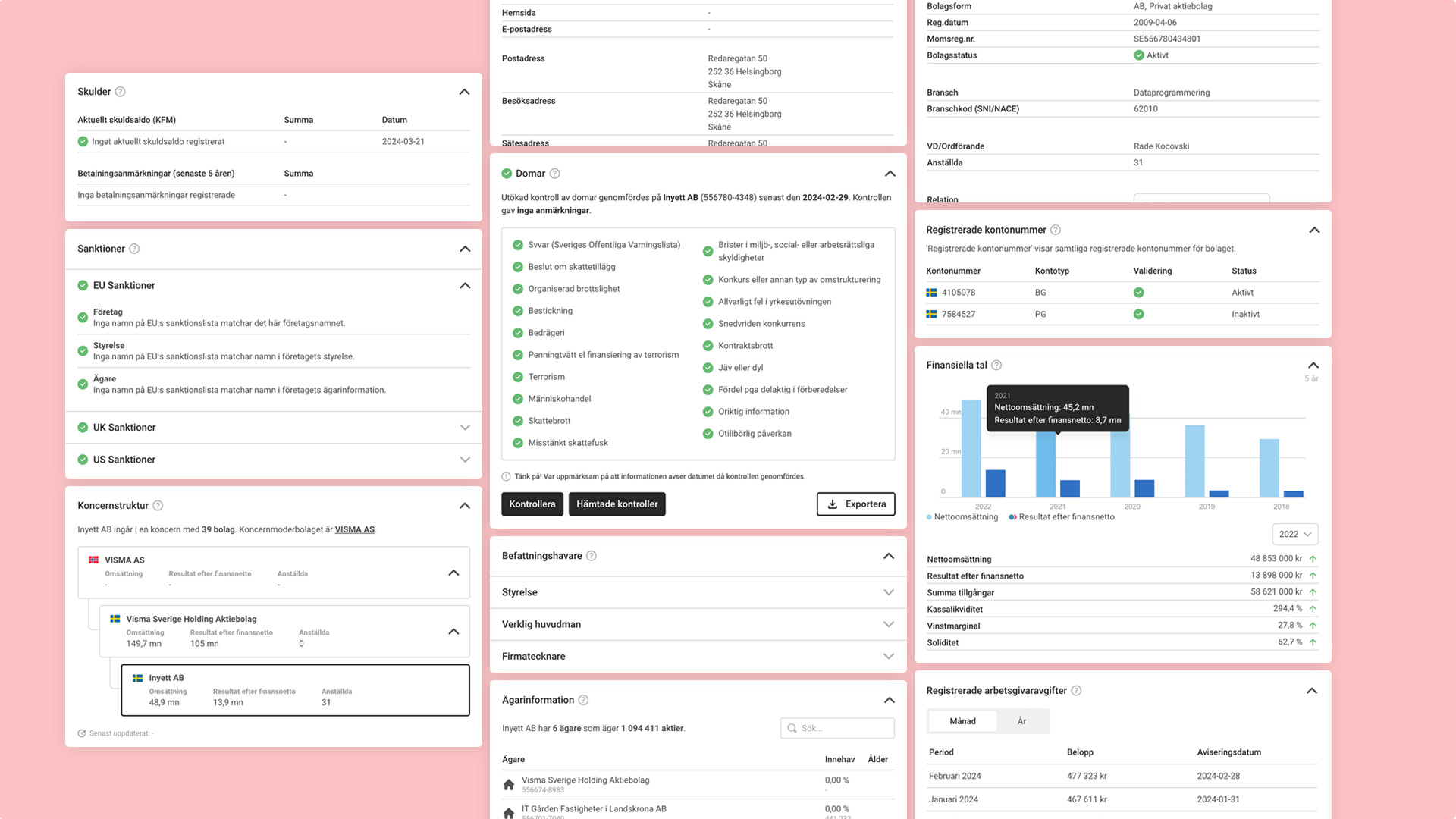Follow the VISMA AS parent company link
This screenshot has height=819, width=1456.
pyautogui.click(x=354, y=529)
